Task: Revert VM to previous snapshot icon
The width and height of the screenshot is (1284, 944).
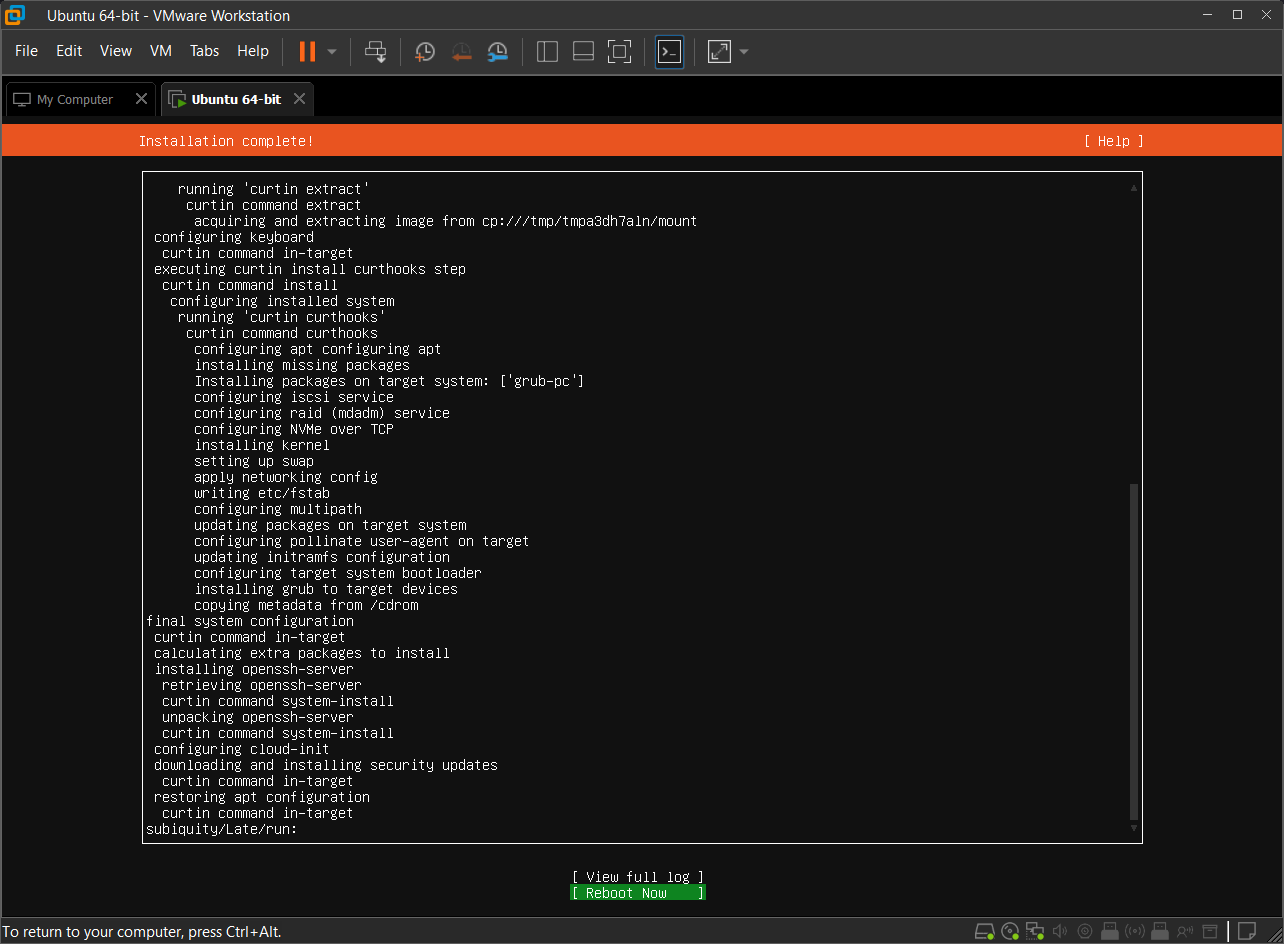Action: click(461, 52)
